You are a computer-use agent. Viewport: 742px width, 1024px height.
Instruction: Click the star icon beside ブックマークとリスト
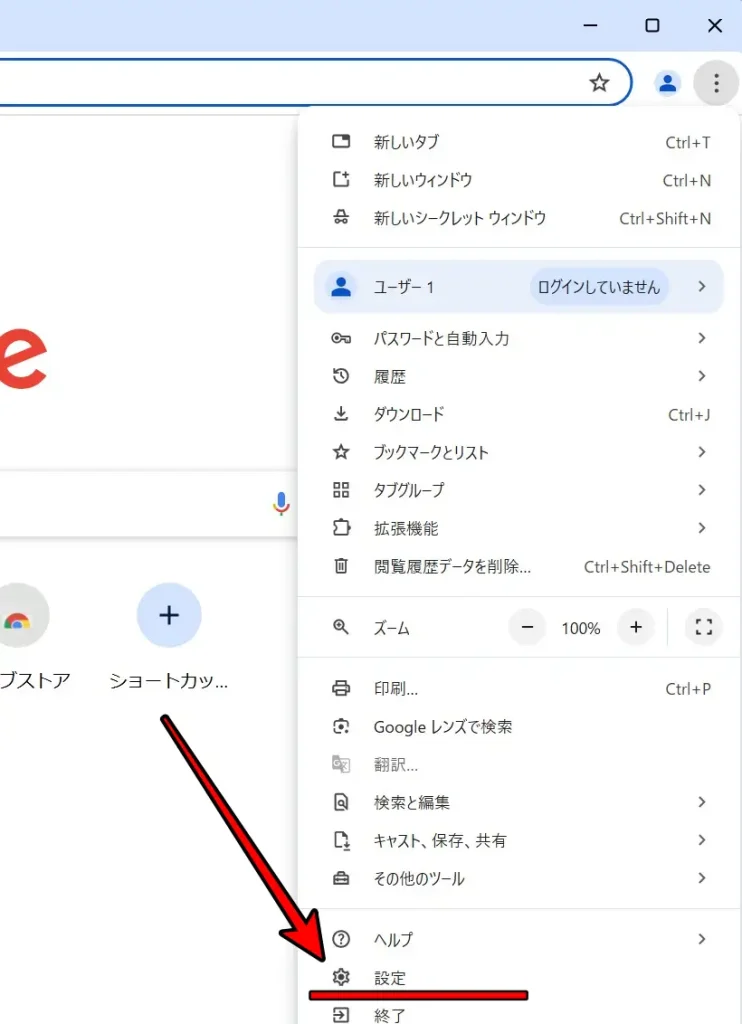click(x=341, y=451)
